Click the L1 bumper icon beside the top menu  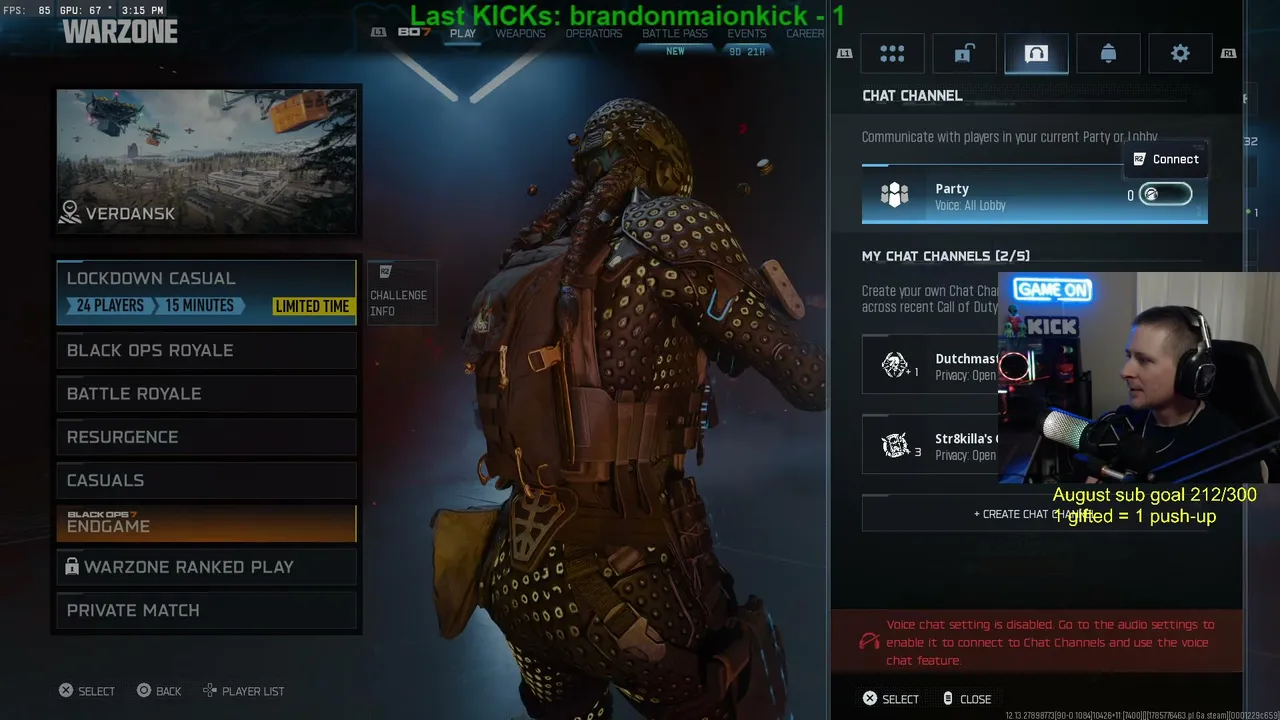coord(378,33)
